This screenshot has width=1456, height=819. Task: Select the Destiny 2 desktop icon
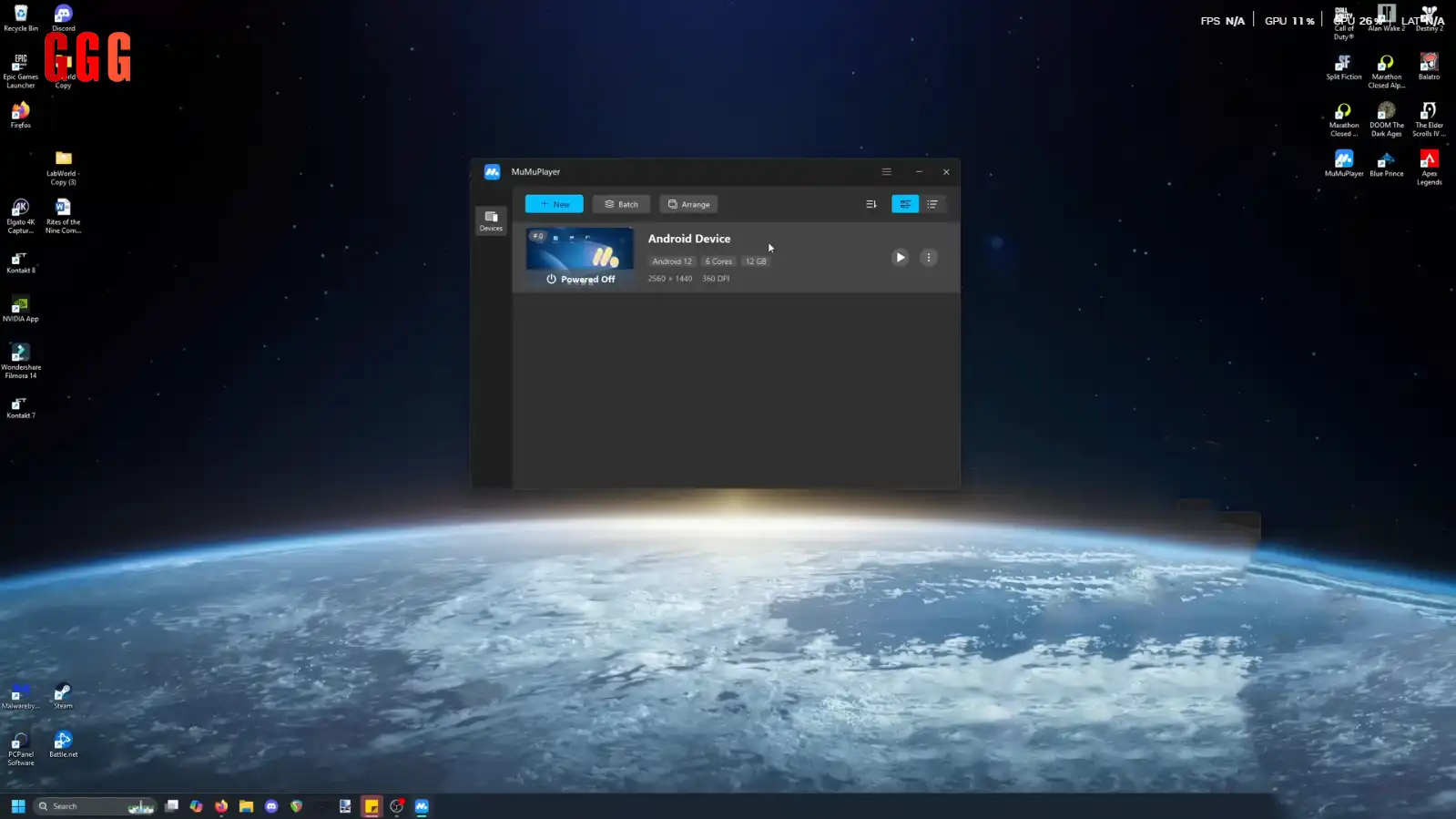point(1430,18)
